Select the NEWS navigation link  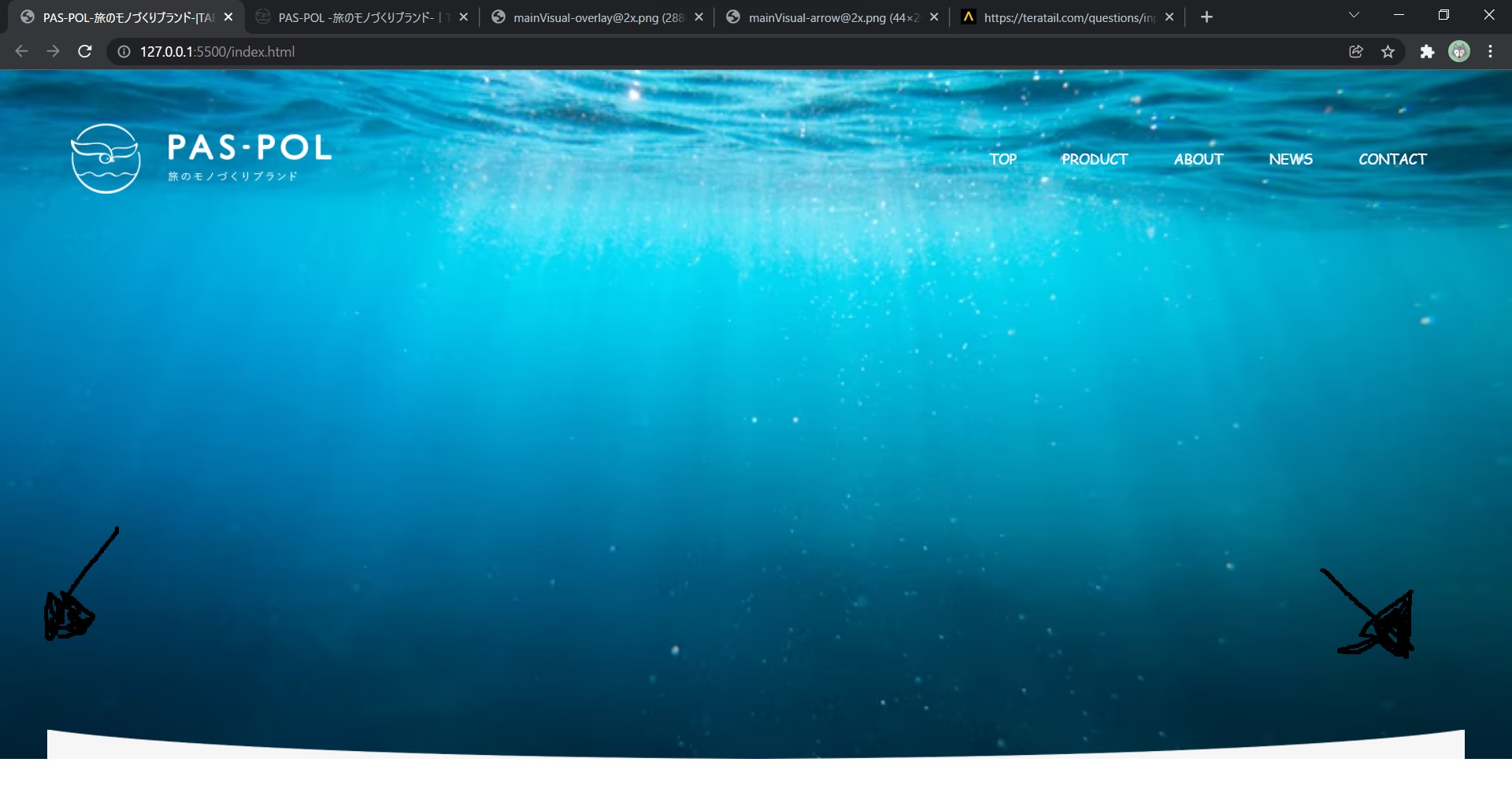click(1290, 159)
